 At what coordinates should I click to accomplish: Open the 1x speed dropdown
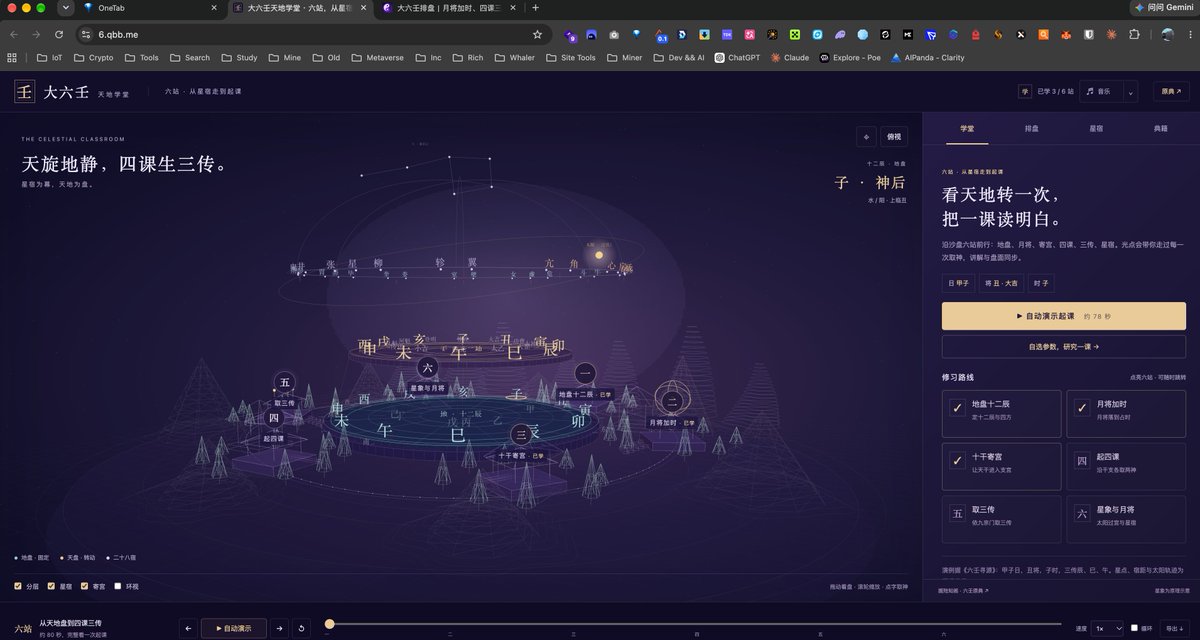point(1106,629)
